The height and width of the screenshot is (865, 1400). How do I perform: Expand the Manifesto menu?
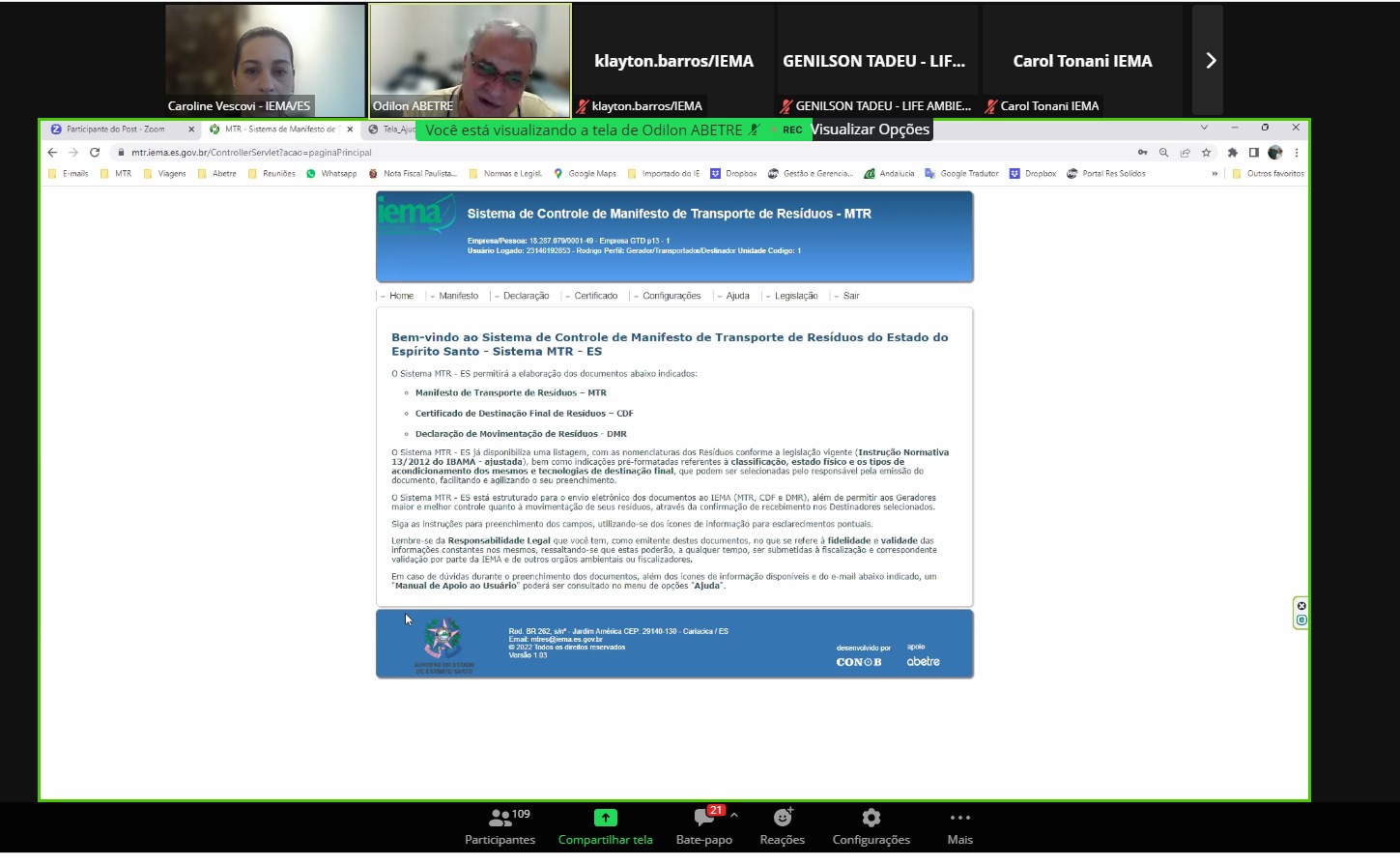click(x=454, y=296)
